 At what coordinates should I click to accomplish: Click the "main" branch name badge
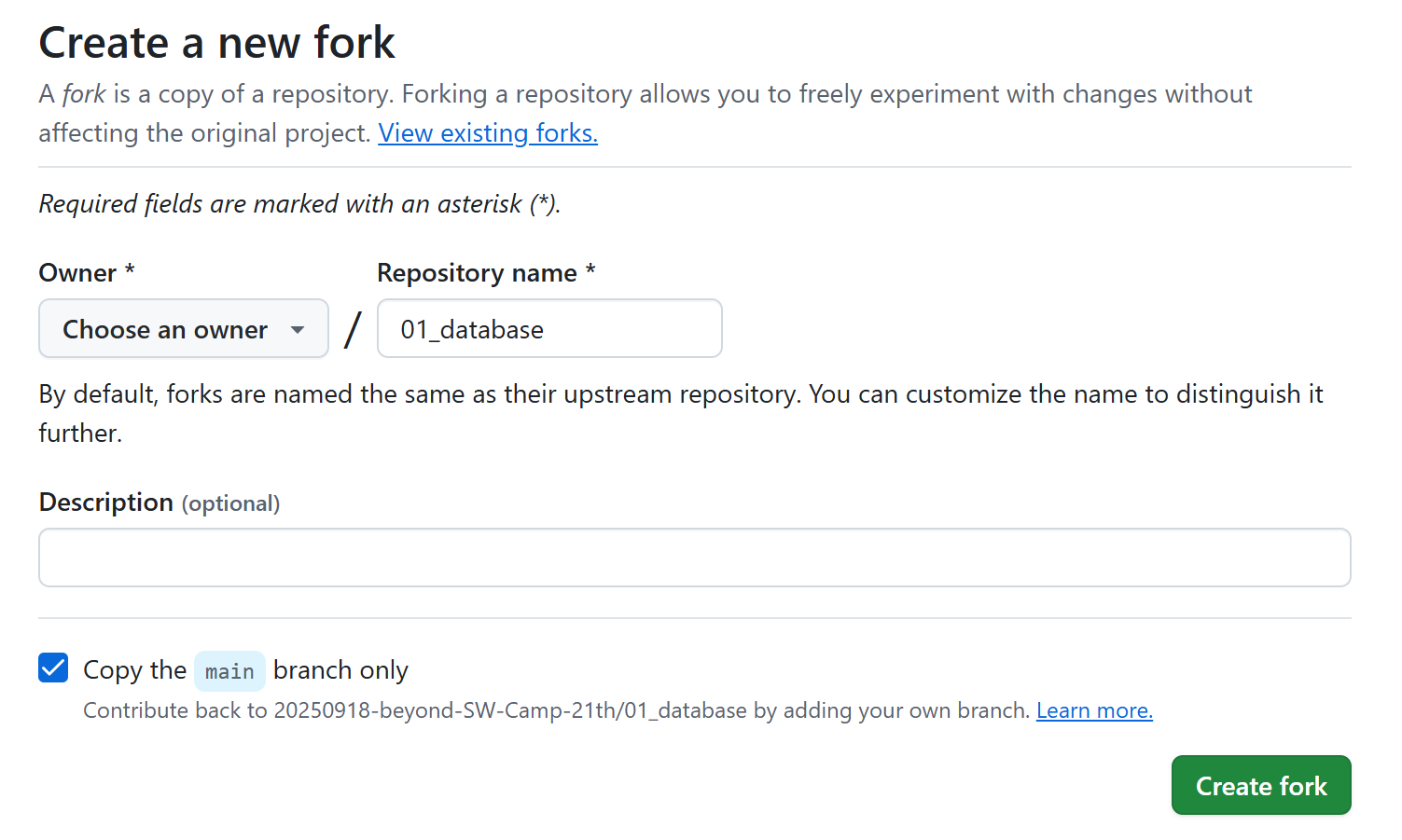click(x=229, y=671)
